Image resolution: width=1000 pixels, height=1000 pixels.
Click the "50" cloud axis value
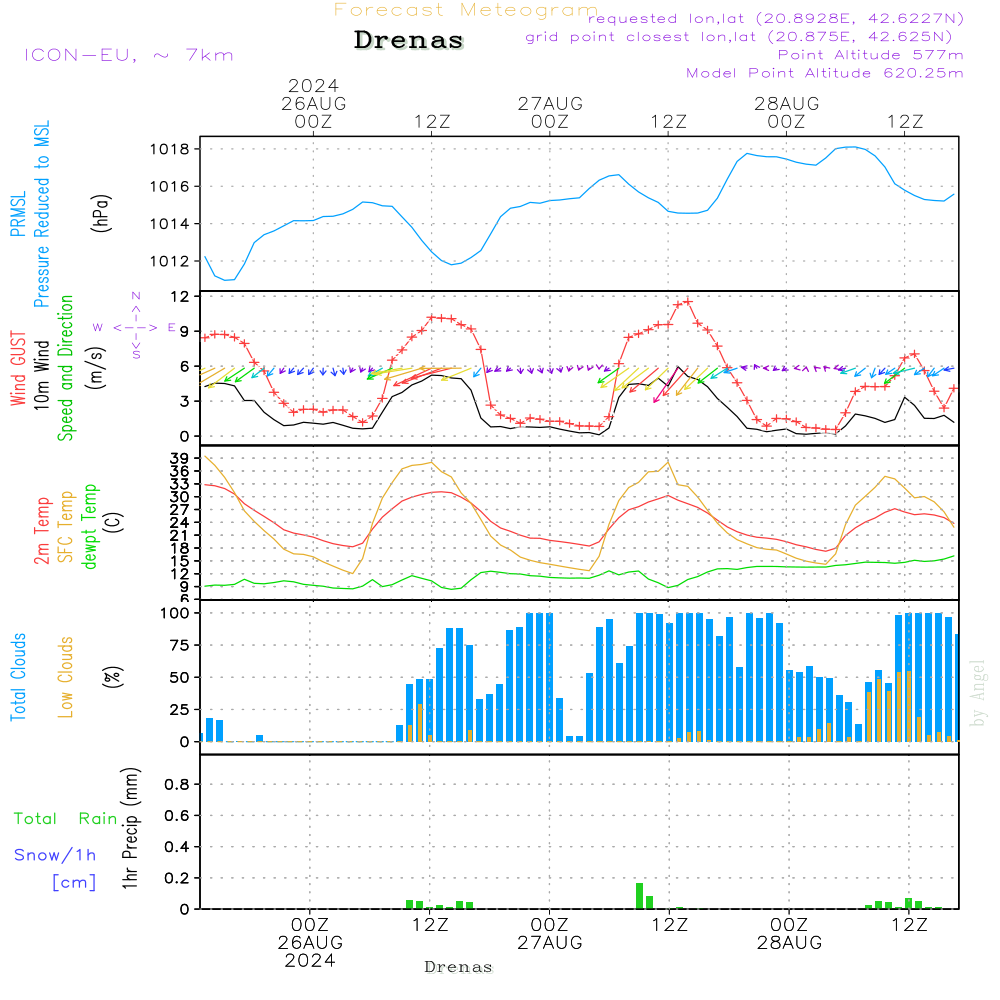click(x=180, y=677)
